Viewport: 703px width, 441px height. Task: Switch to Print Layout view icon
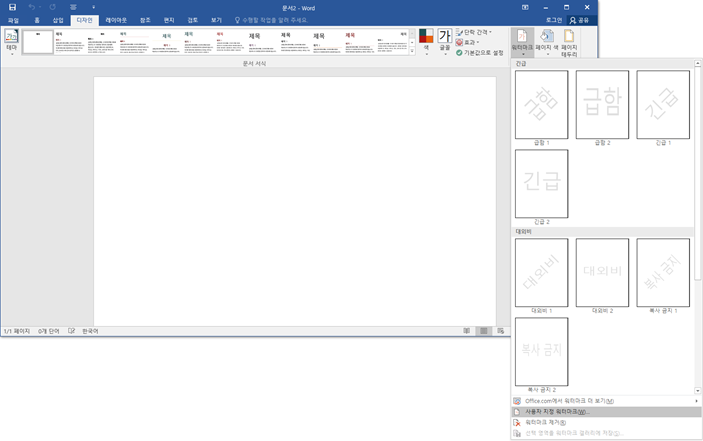484,331
